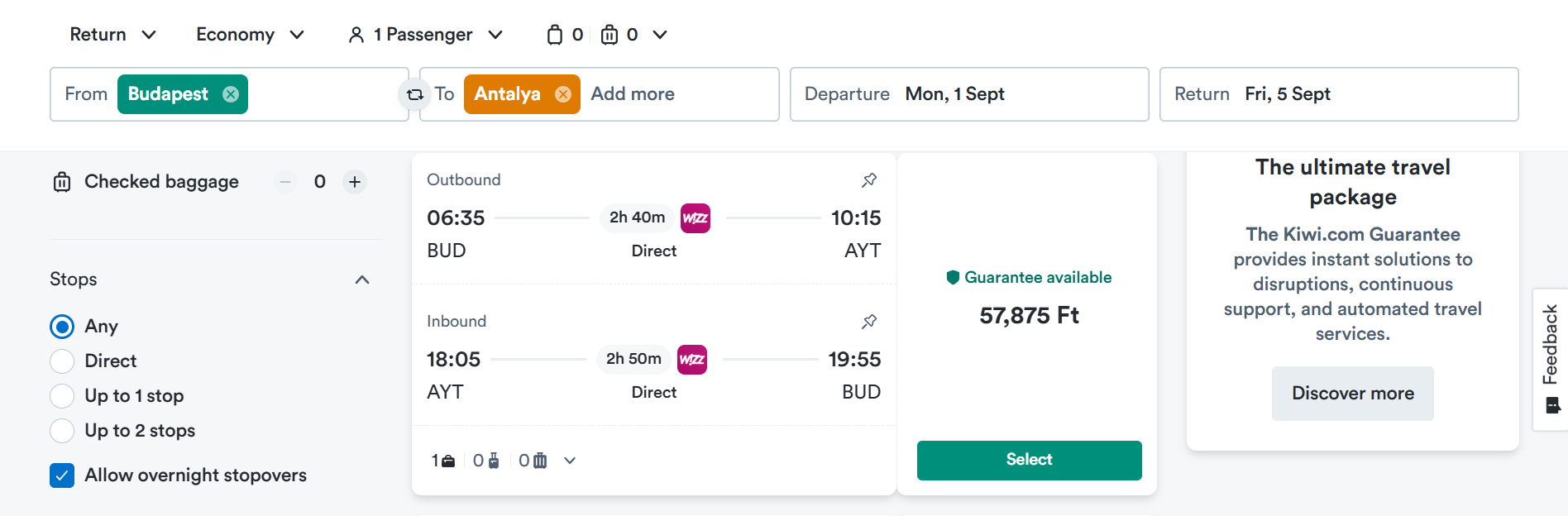This screenshot has height=516, width=1568.
Task: Choose Up to 1 stop filter
Action: click(x=62, y=396)
